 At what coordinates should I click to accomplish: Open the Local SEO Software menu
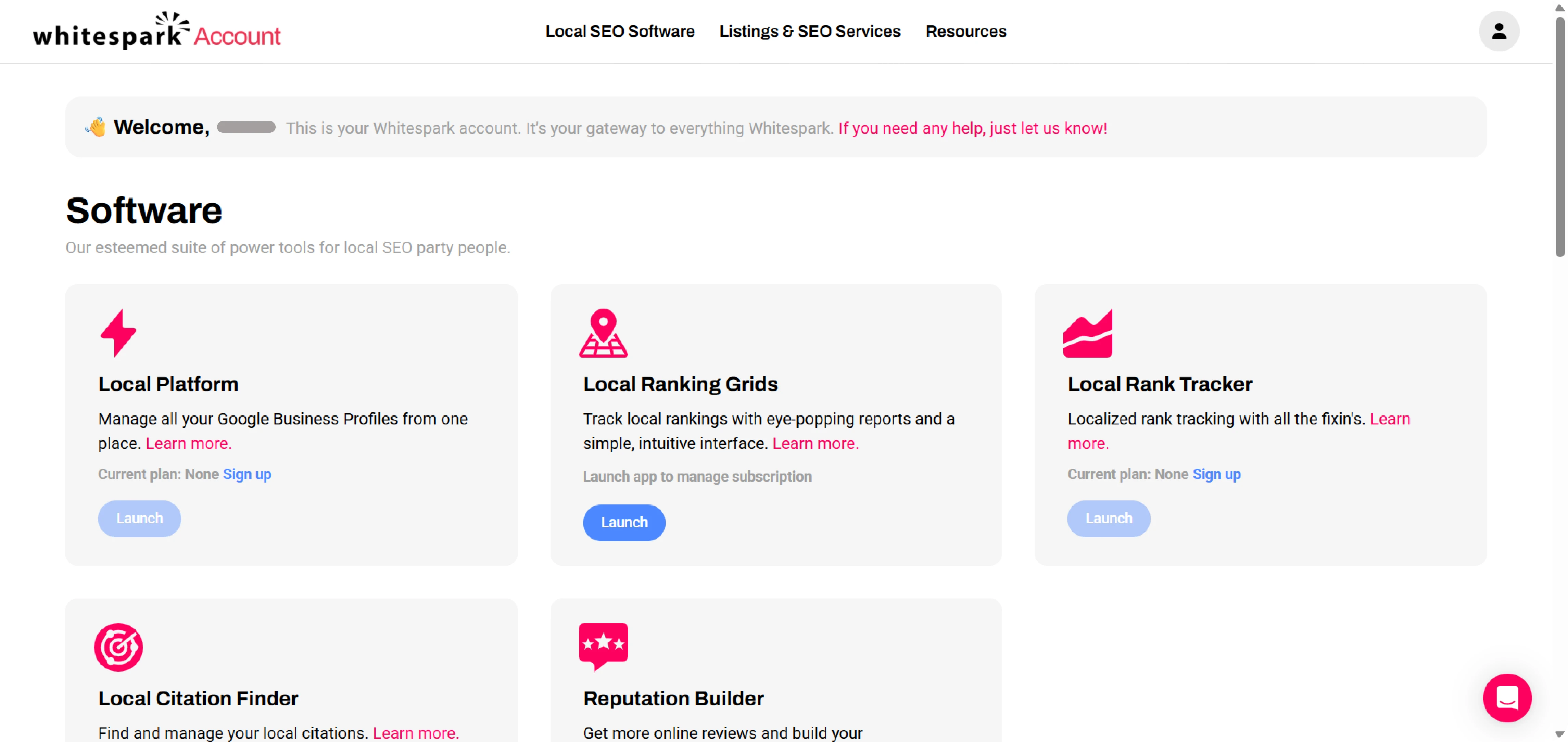coord(620,31)
